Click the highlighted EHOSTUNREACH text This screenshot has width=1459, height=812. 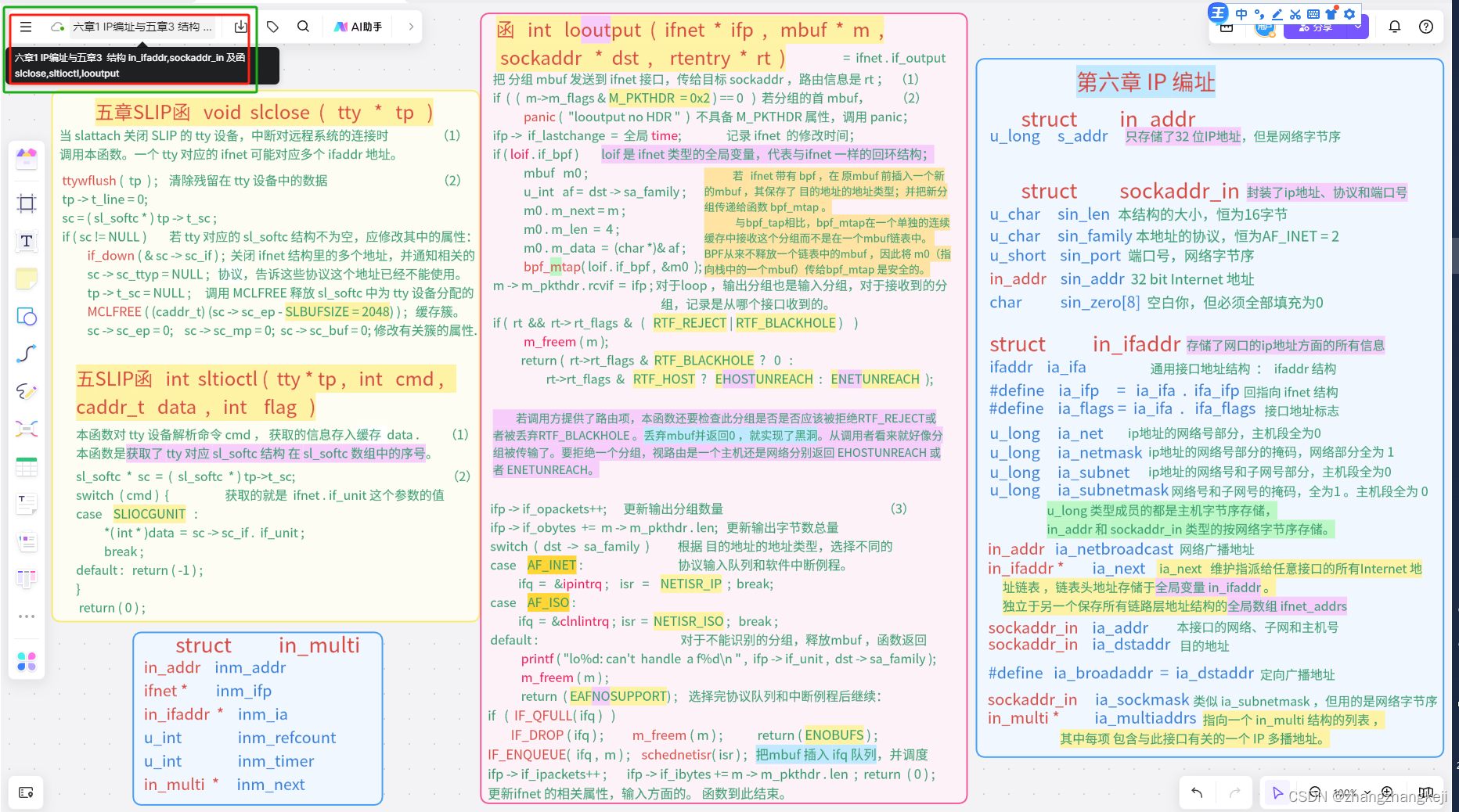click(x=764, y=379)
